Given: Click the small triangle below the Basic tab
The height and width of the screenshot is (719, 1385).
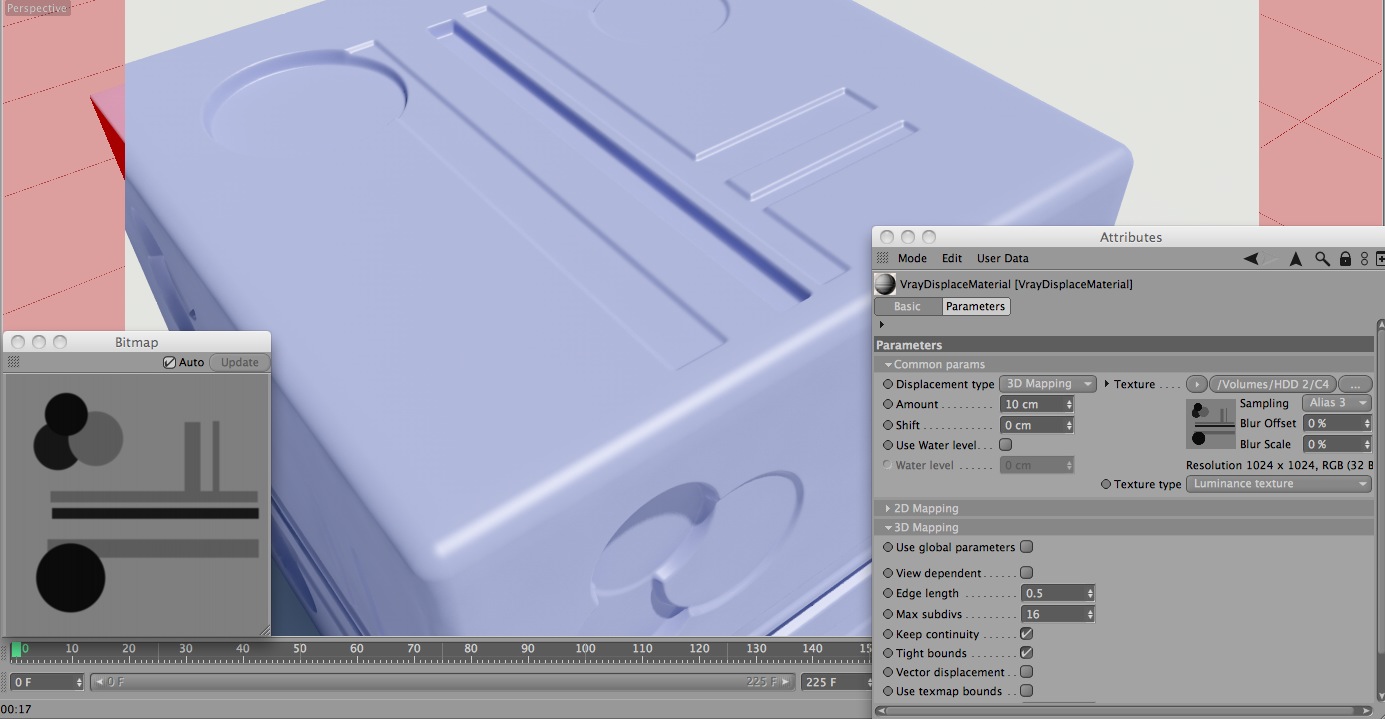Looking at the screenshot, I should tap(881, 325).
